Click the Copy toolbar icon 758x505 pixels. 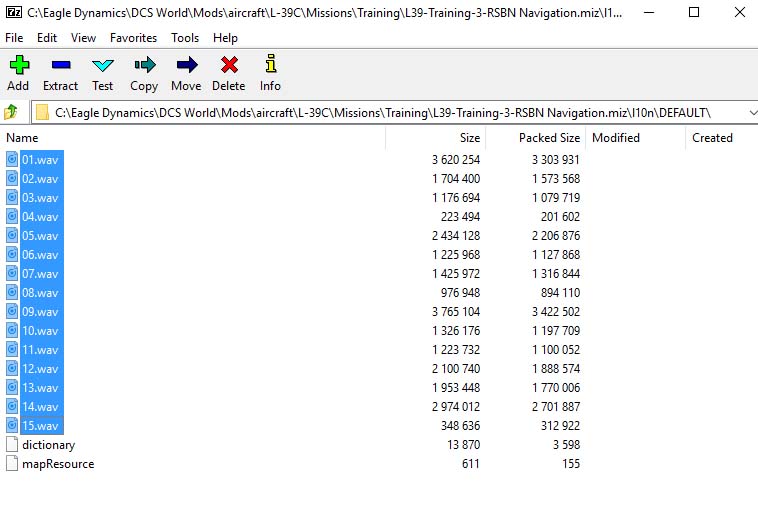pyautogui.click(x=145, y=65)
